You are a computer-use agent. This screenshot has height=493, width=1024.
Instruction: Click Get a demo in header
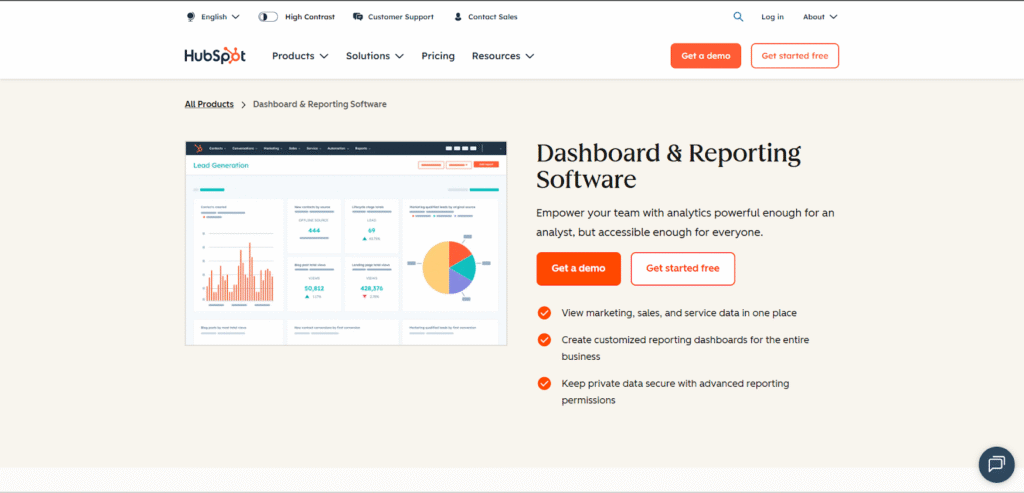coord(706,56)
